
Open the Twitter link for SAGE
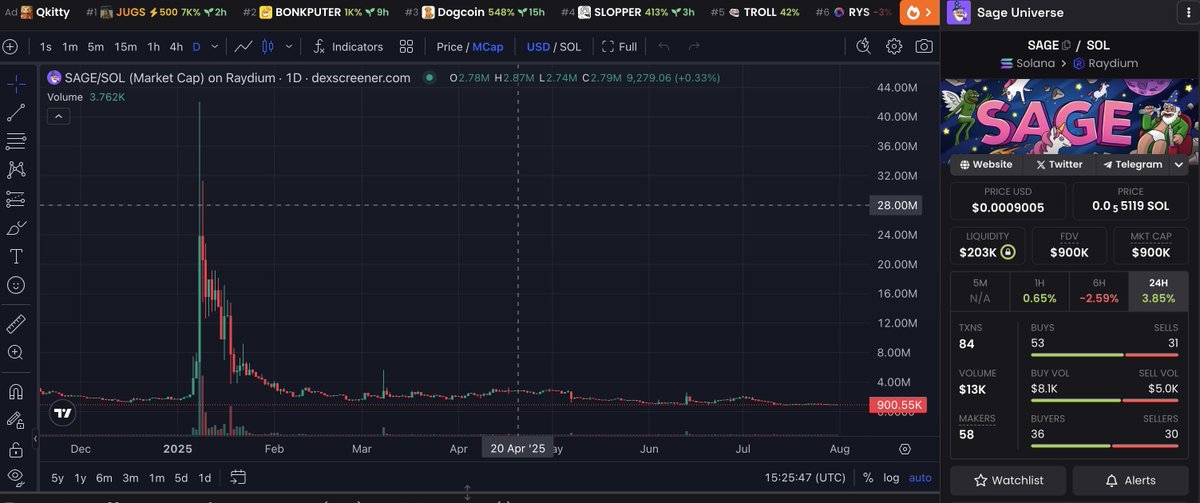point(1059,164)
